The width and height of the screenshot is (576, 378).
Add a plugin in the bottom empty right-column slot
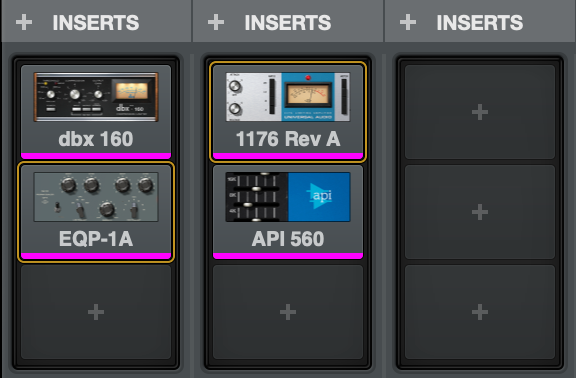pos(480,312)
